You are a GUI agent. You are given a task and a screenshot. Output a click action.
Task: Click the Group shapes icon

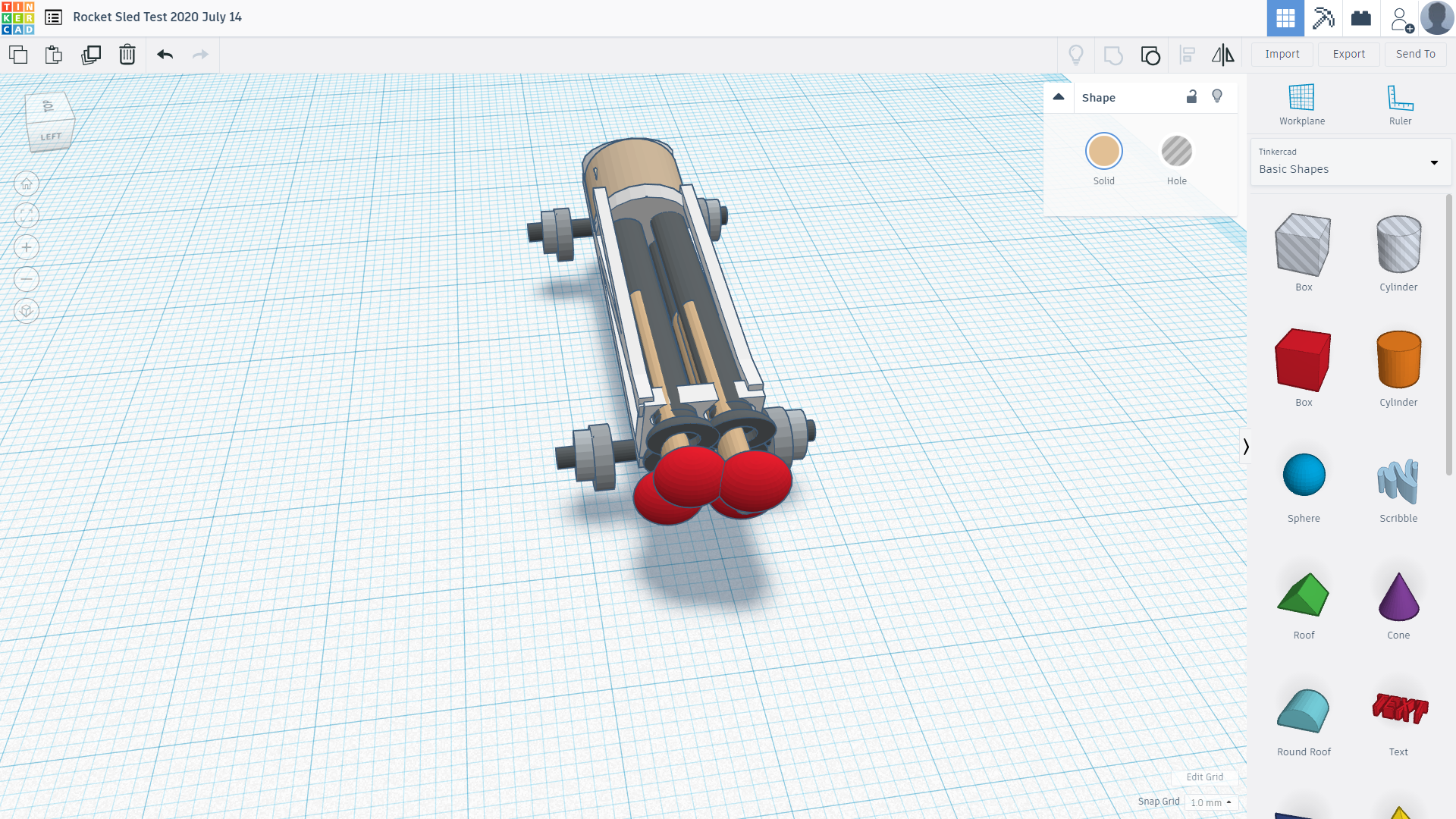point(1113,55)
